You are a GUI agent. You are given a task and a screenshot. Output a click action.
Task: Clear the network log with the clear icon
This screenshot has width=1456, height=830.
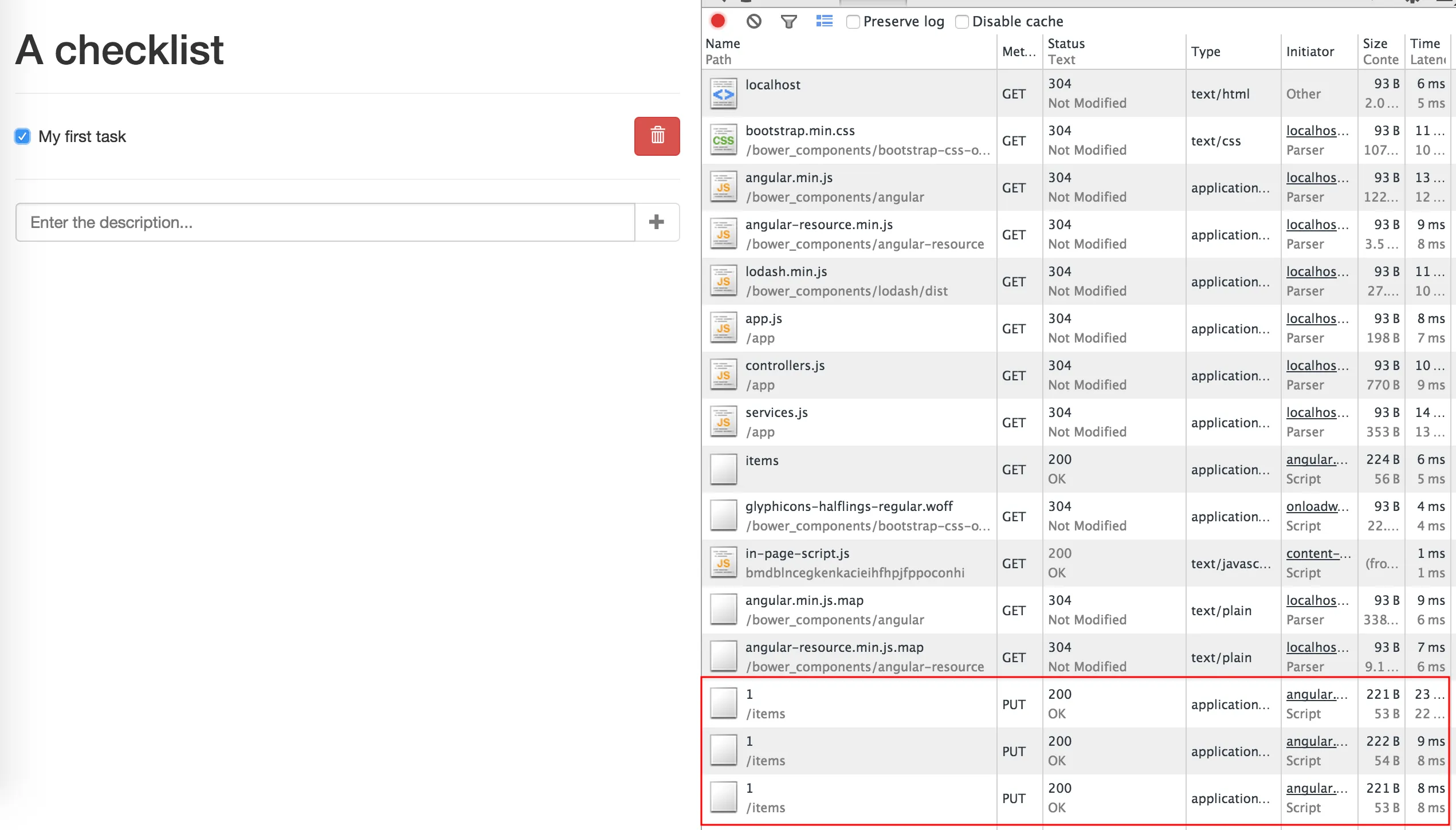click(753, 21)
